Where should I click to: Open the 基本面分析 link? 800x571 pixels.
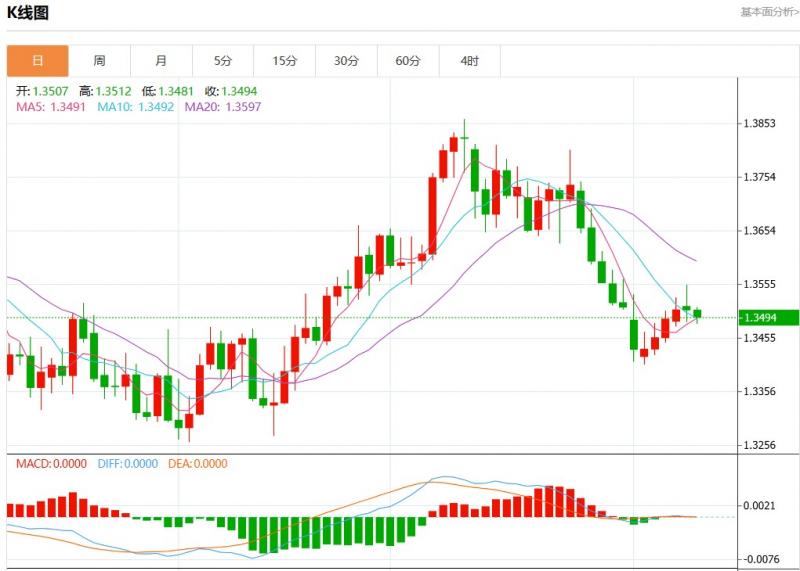click(x=768, y=12)
